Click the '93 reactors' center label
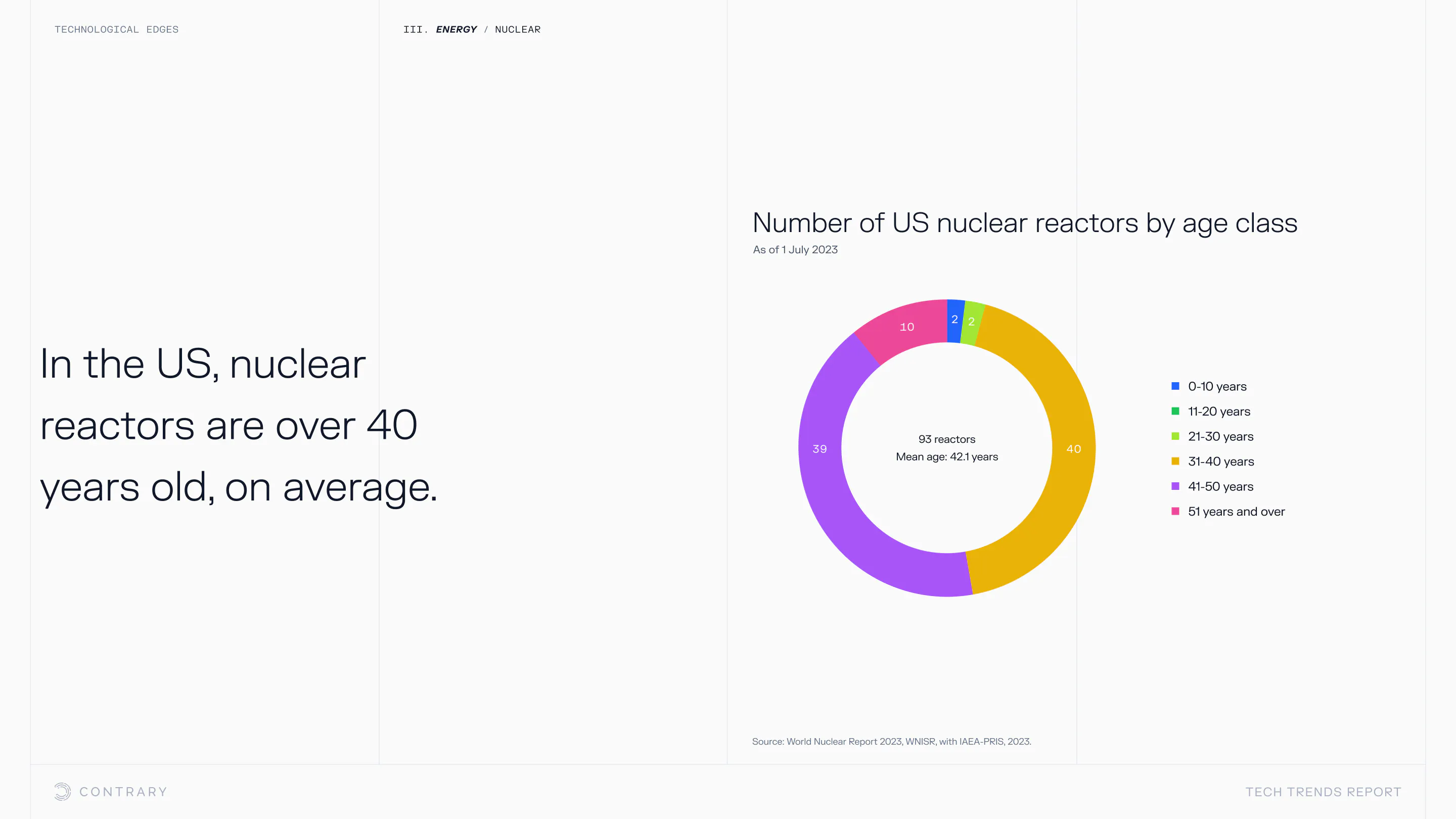This screenshot has height=819, width=1456. coord(947,439)
